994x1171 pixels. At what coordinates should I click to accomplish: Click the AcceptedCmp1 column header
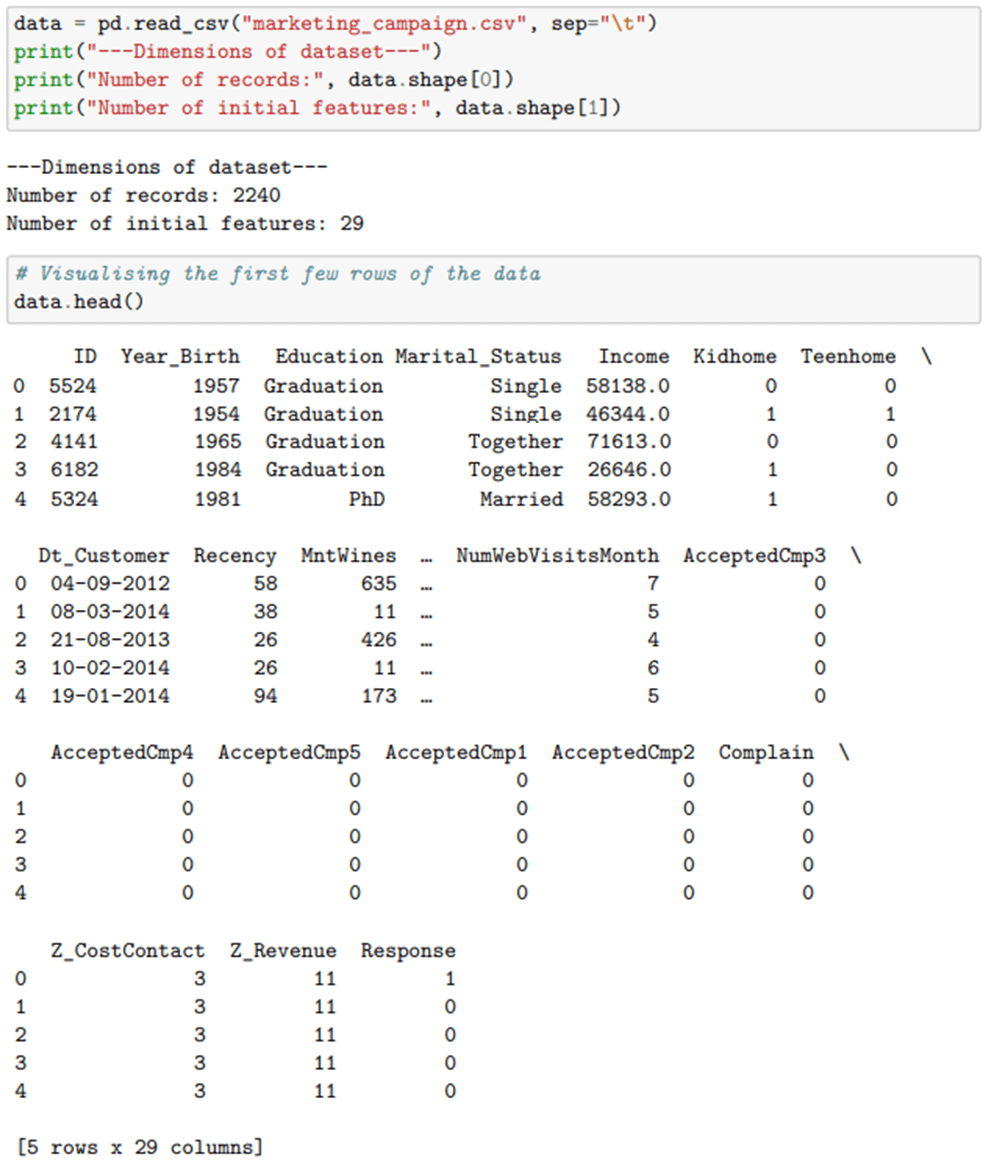click(x=456, y=753)
